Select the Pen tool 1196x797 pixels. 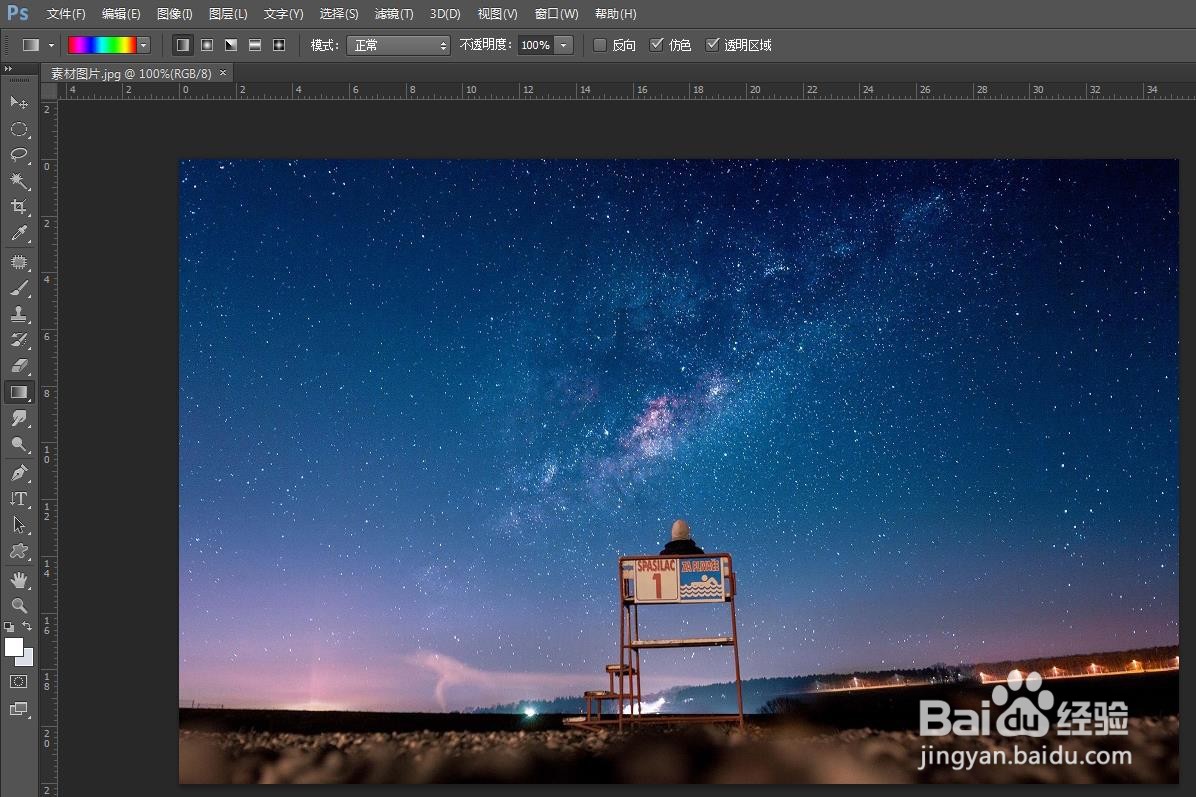point(19,473)
